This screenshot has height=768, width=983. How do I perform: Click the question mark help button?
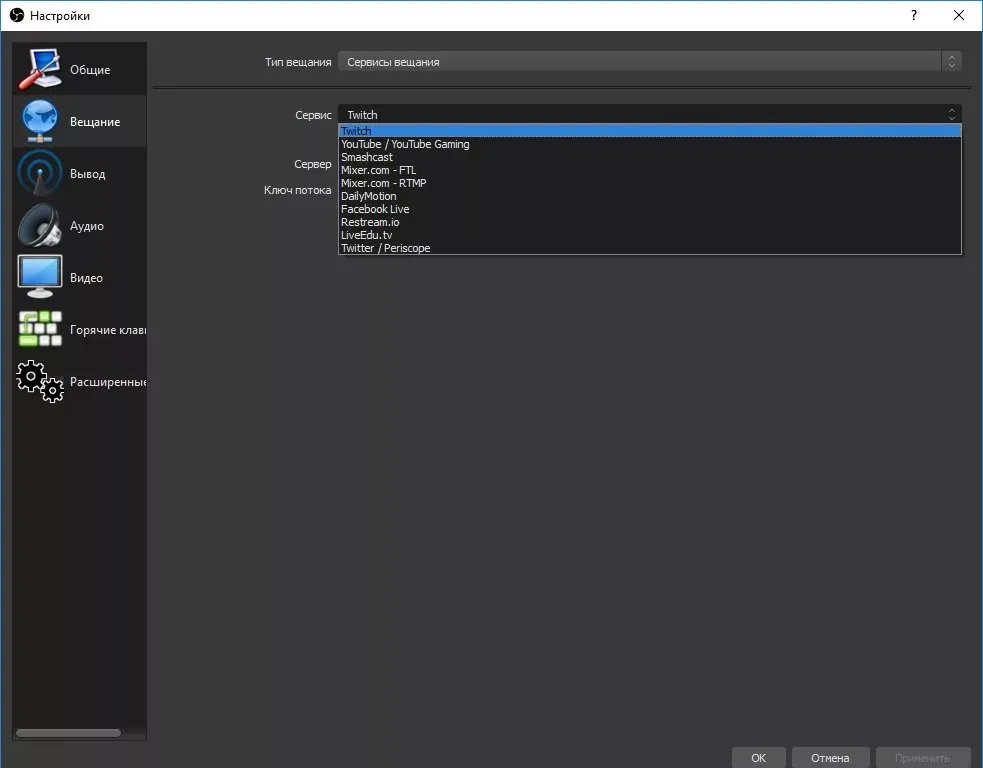pyautogui.click(x=914, y=15)
